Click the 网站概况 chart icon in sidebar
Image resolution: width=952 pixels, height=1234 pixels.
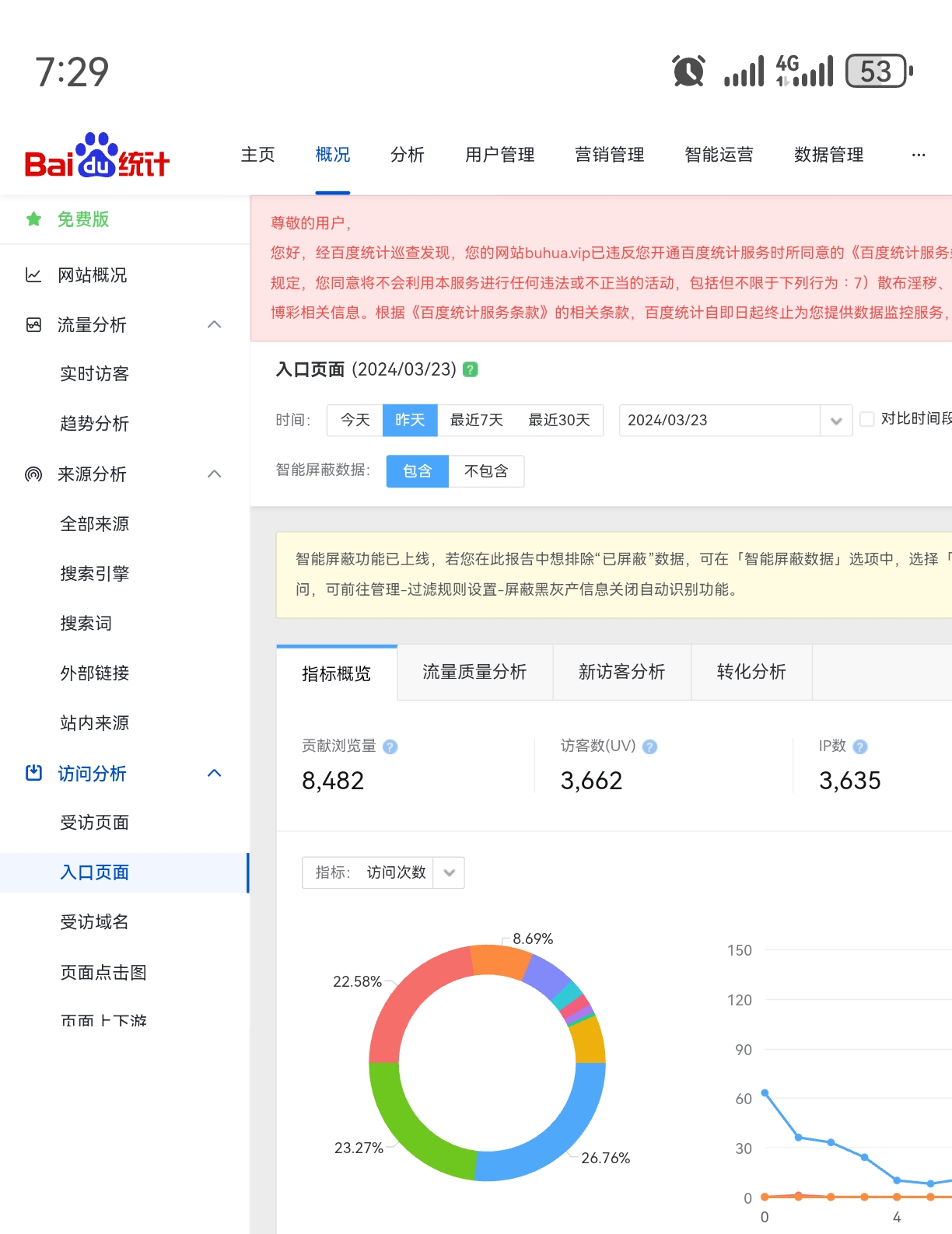(x=33, y=275)
